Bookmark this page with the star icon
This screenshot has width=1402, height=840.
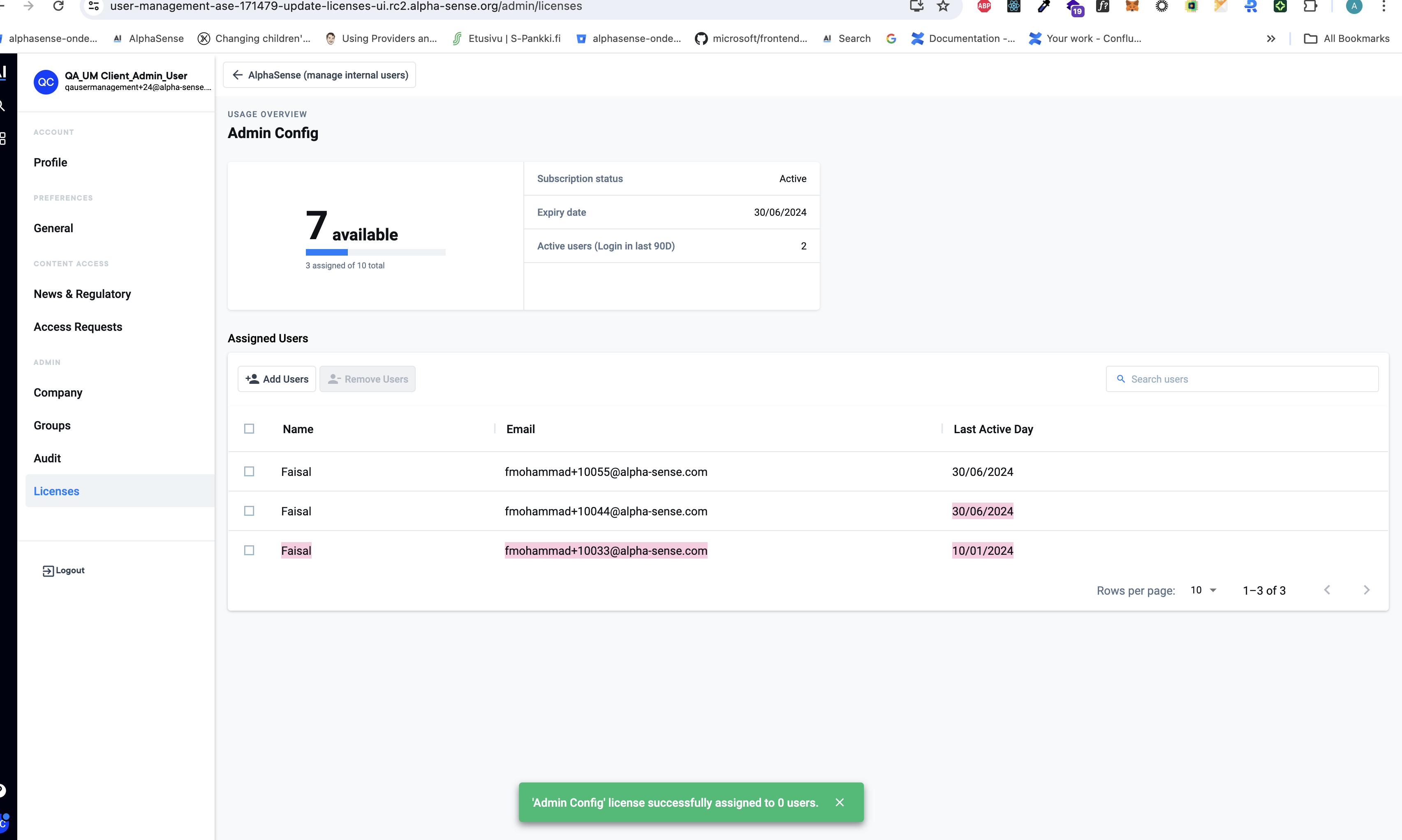click(943, 6)
